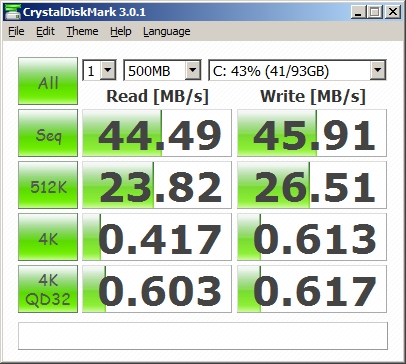Click the 4K QD32 read result 0.603
The width and height of the screenshot is (406, 364).
(157, 289)
